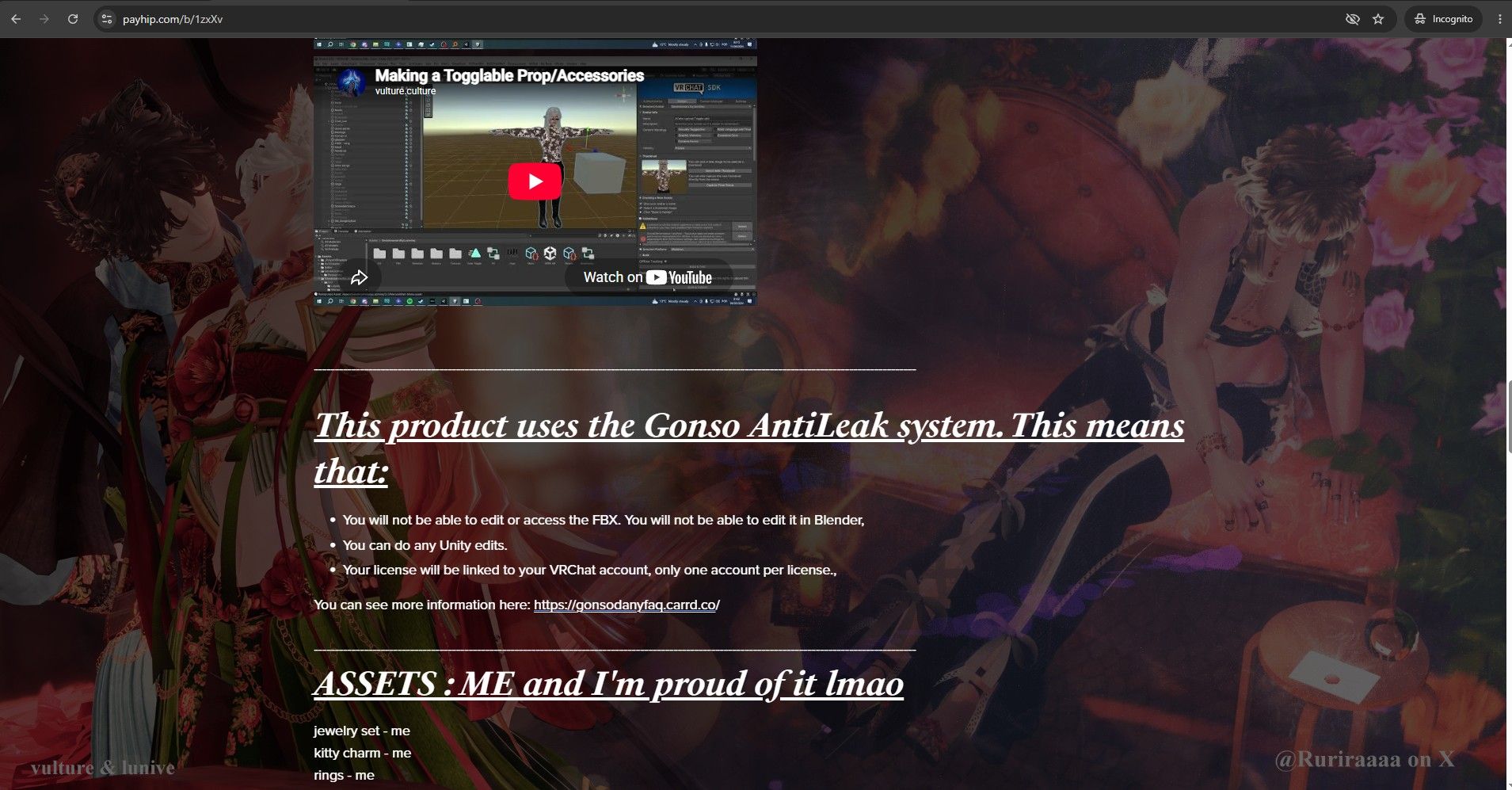Play the embedded YouTube video
The width and height of the screenshot is (1512, 790).
[535, 181]
